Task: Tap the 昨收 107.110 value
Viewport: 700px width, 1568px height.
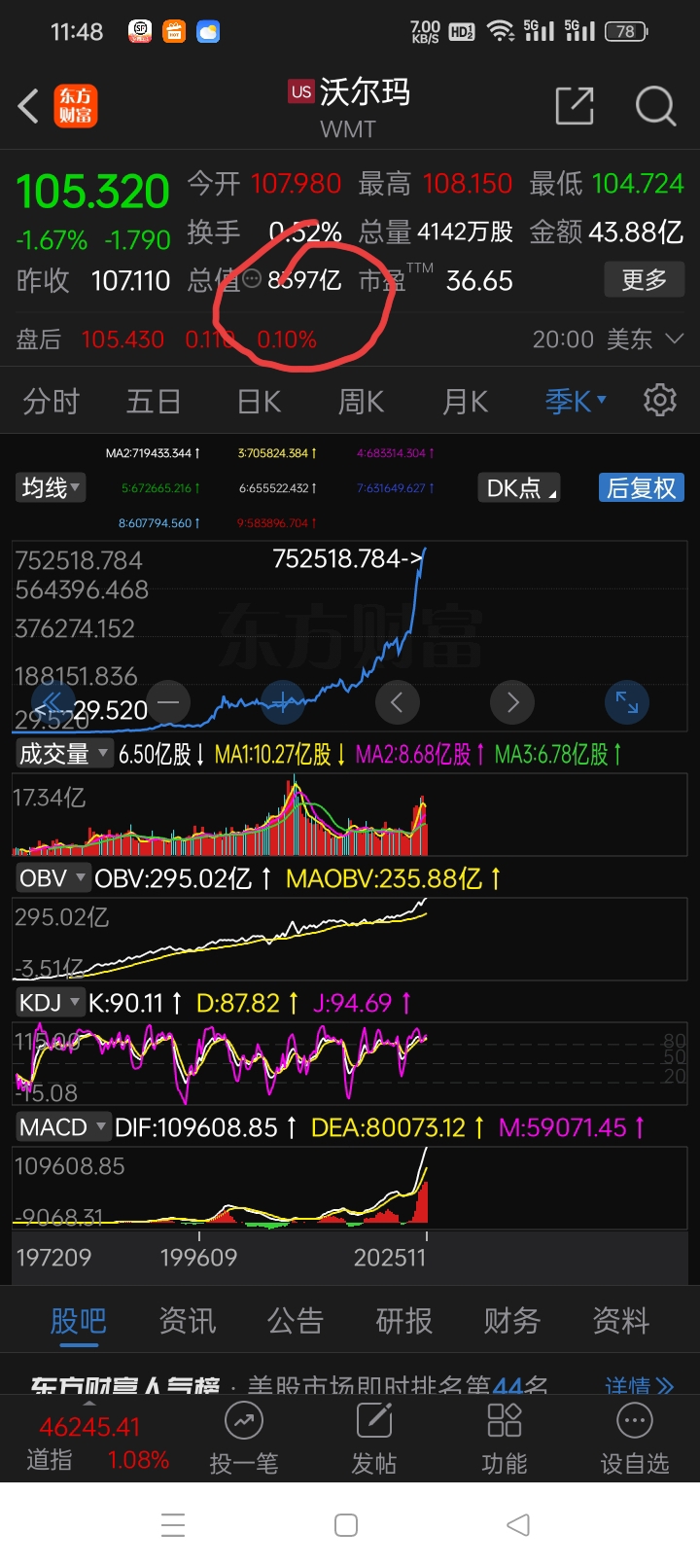Action: [93, 280]
